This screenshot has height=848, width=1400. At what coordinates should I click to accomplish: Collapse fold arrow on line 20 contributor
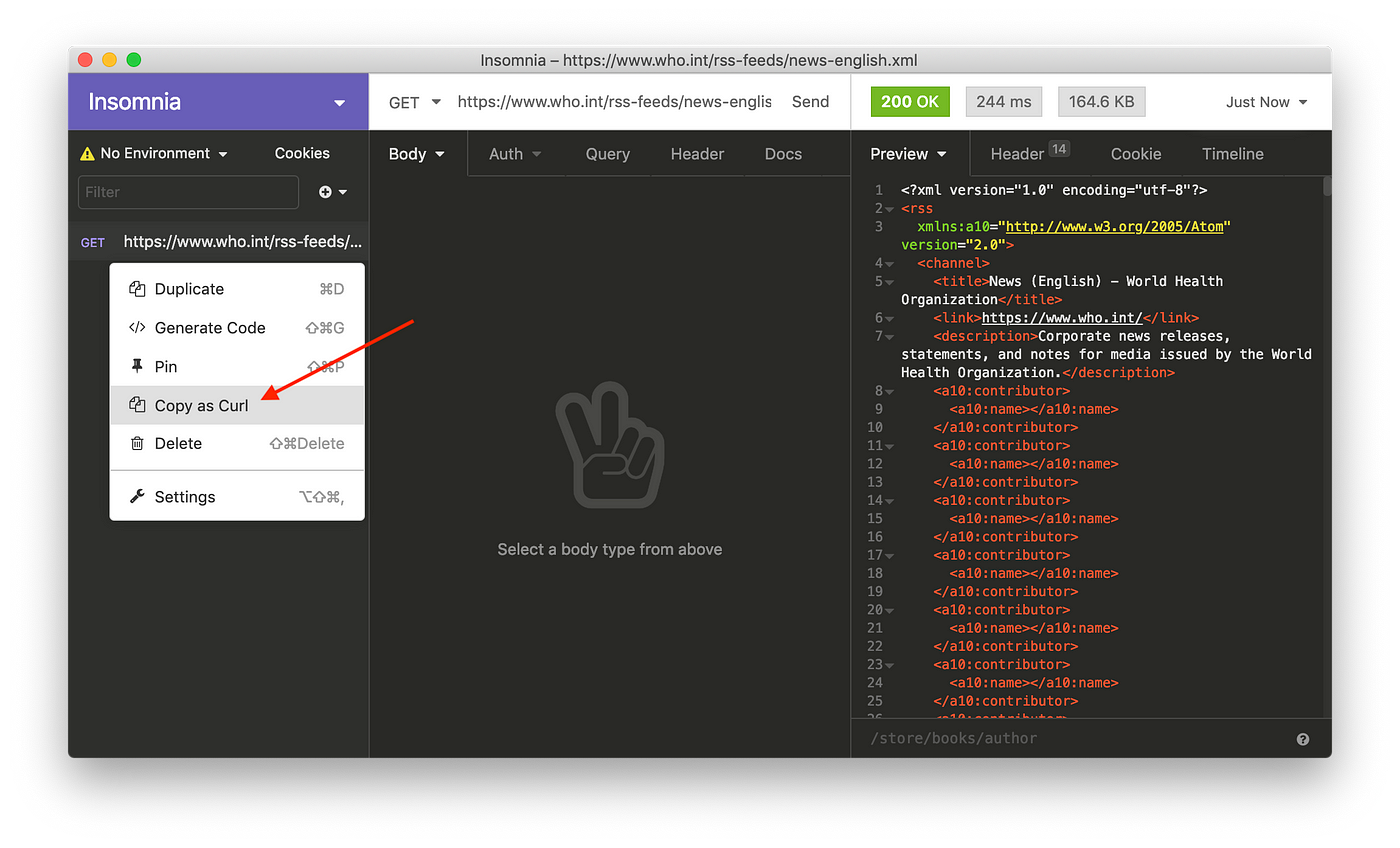tap(889, 610)
